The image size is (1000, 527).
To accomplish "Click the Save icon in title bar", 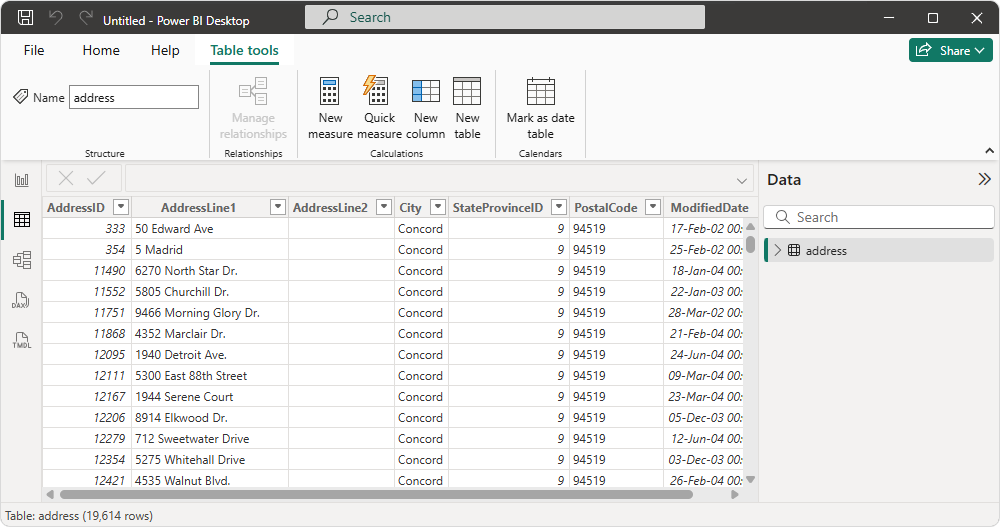I will click(x=26, y=17).
